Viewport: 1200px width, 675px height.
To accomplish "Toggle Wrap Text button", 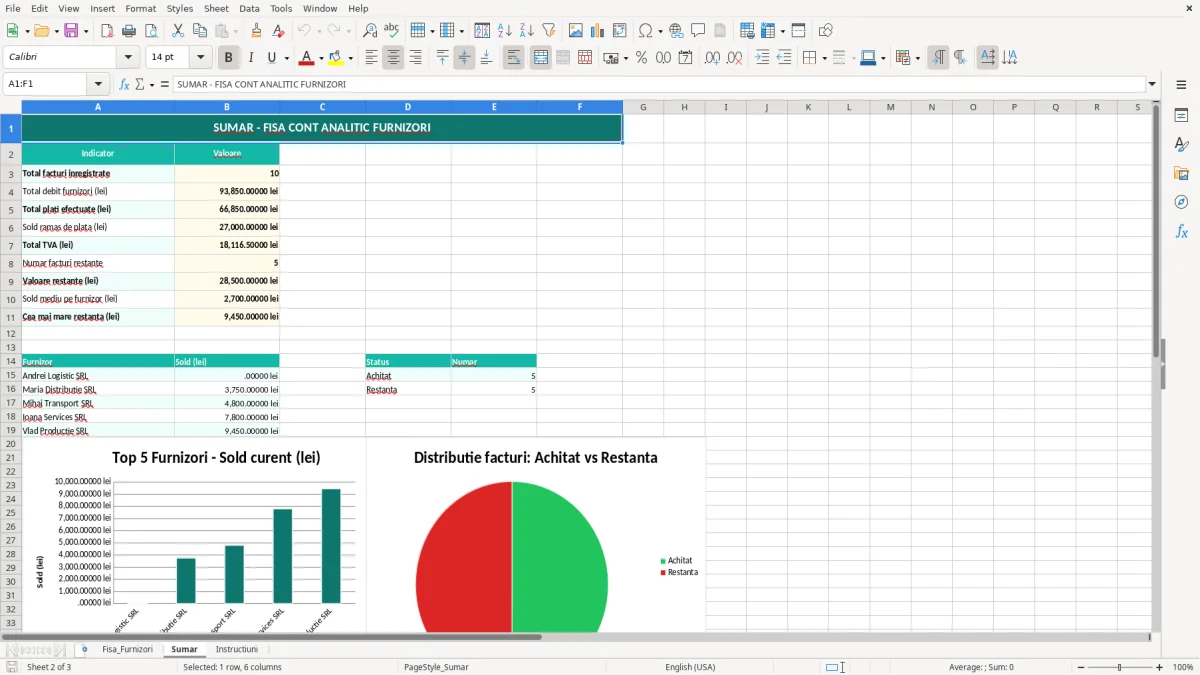I will point(513,58).
